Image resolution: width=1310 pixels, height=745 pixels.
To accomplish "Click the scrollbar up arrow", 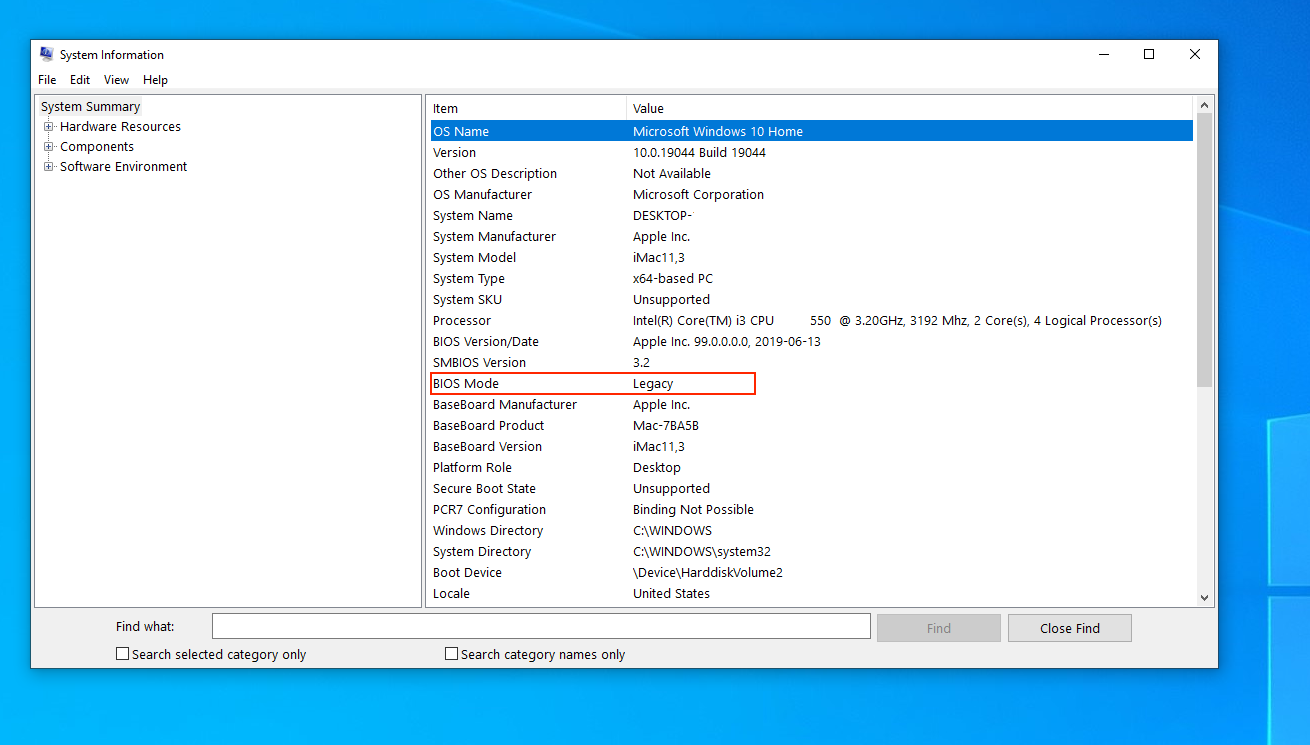I will [x=1205, y=105].
